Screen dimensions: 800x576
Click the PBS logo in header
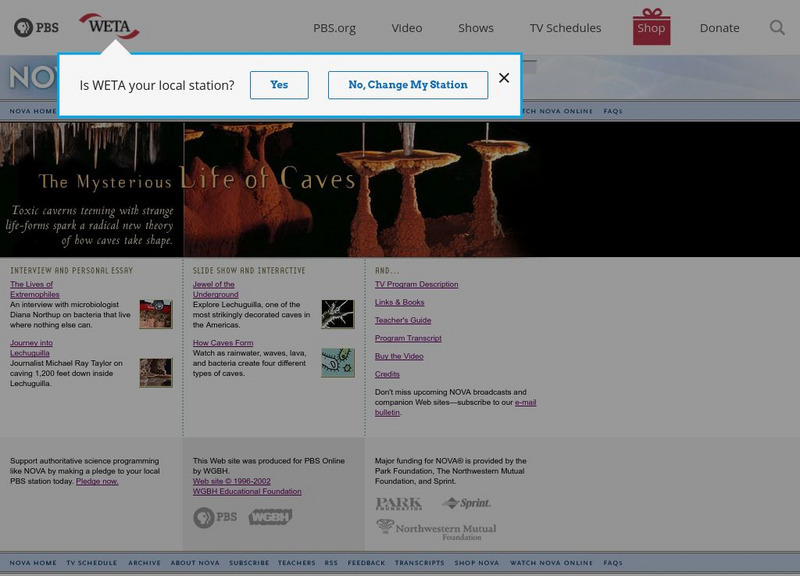[36, 27]
